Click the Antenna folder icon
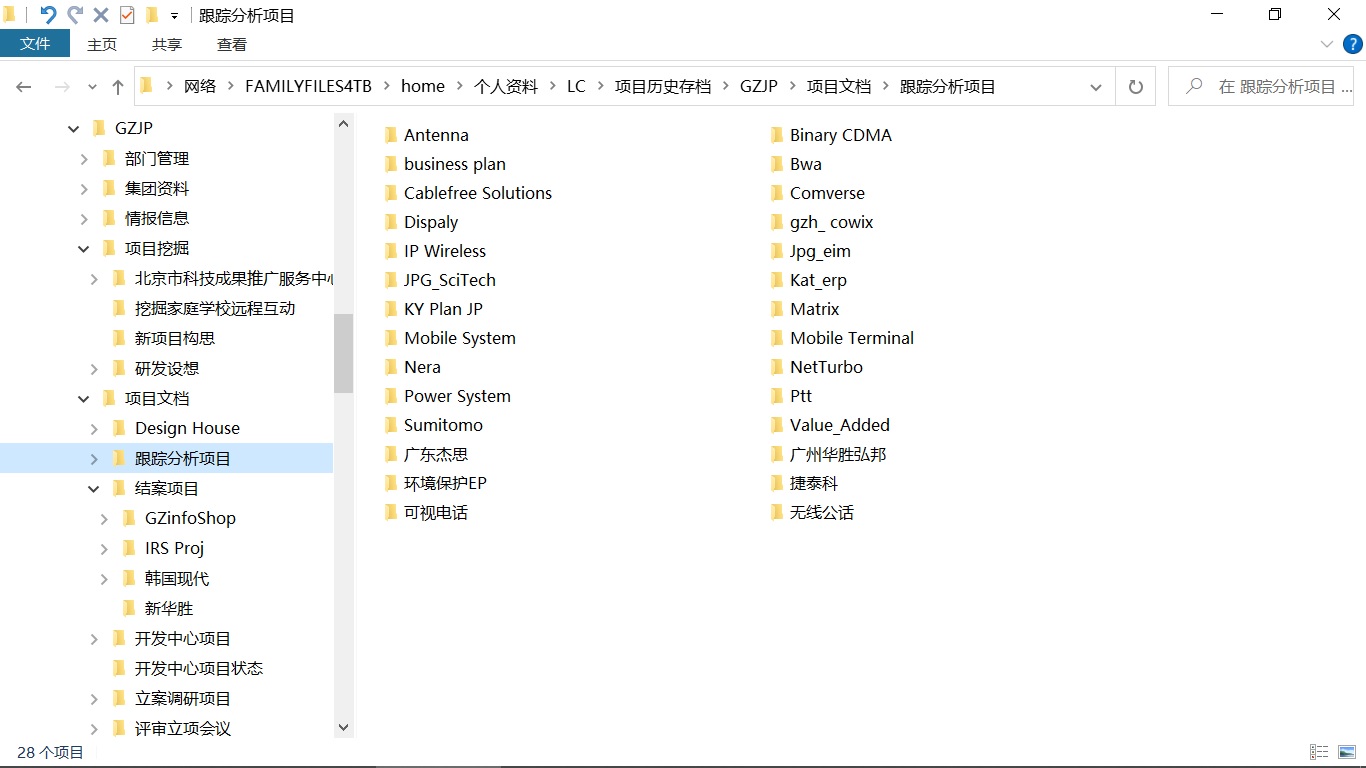This screenshot has height=768, width=1366. [391, 135]
